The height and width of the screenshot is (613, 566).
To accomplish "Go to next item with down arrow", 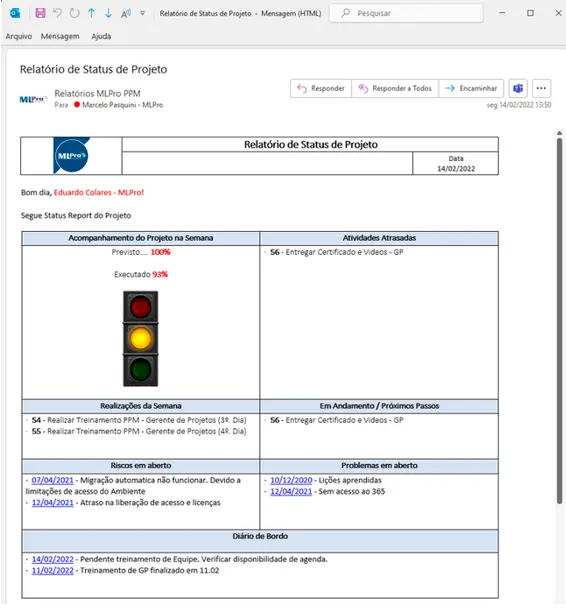I will tap(108, 13).
